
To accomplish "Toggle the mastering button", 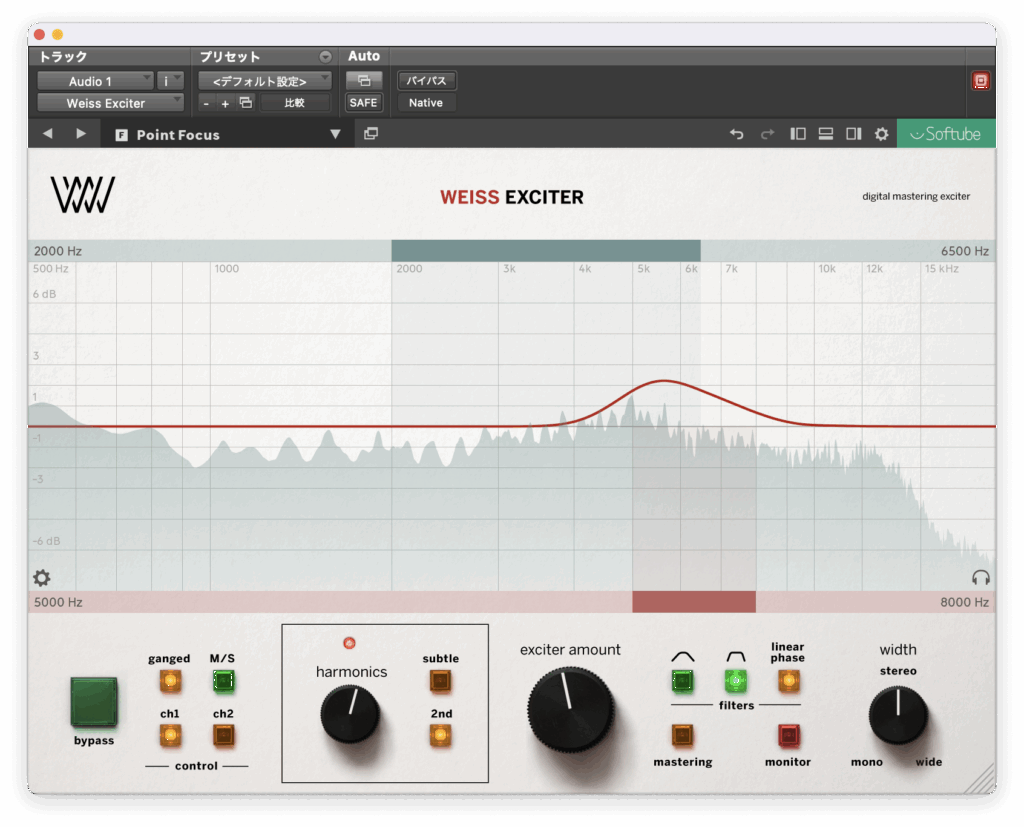I will [682, 736].
